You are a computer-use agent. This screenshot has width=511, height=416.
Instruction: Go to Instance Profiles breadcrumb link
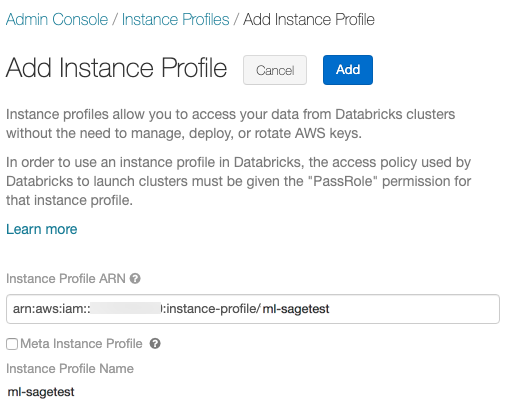point(175,19)
